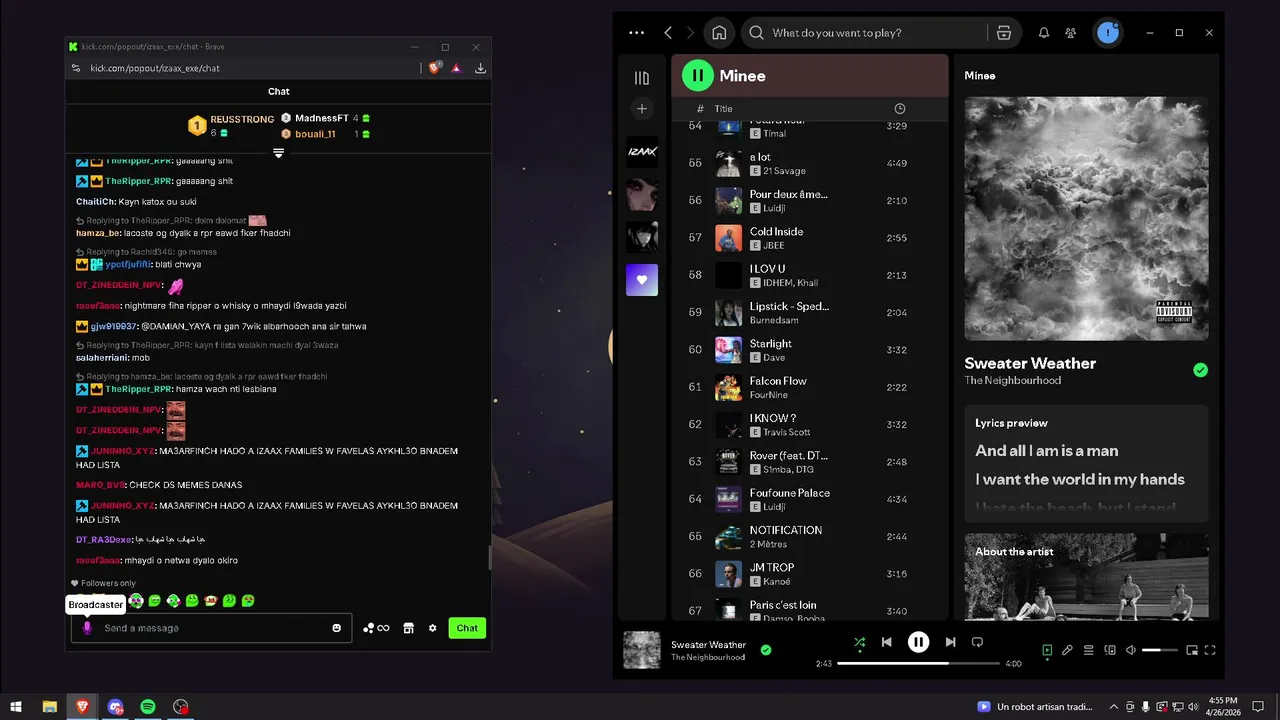Open MadnessFT leaderboard entry
The width and height of the screenshot is (1280, 720).
click(x=325, y=118)
